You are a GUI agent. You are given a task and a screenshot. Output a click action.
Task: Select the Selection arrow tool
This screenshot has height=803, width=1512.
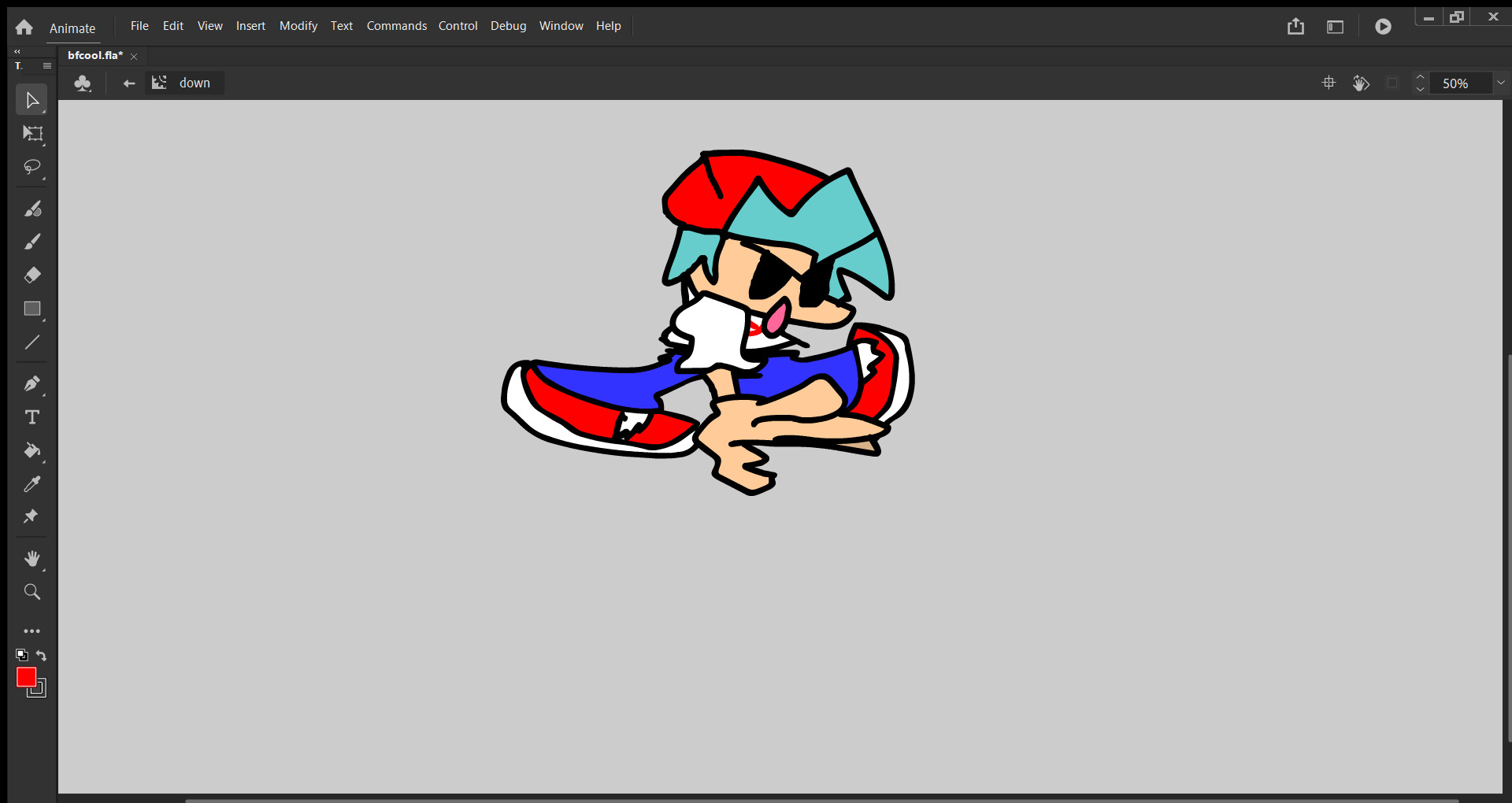31,100
